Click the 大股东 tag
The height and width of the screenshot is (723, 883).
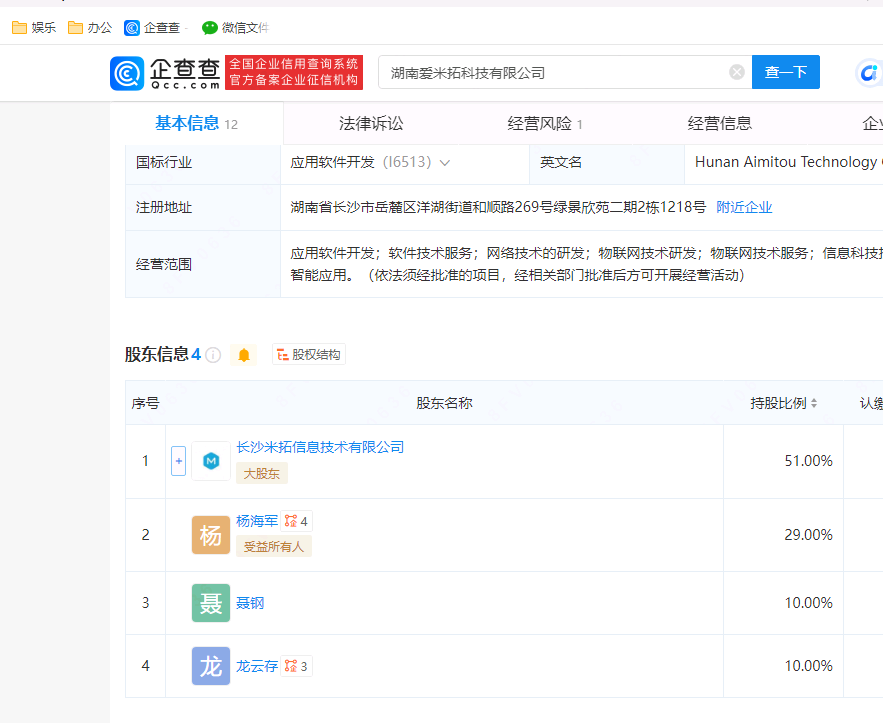262,474
